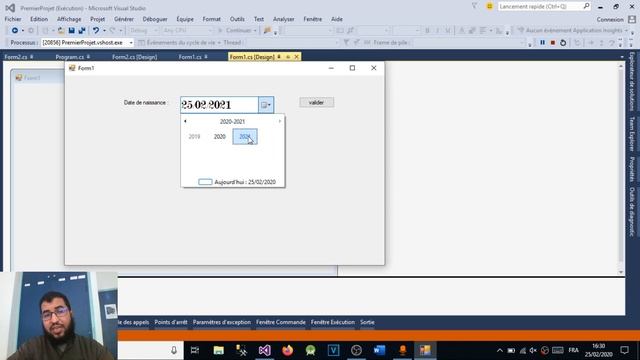The width and height of the screenshot is (640, 360).
Task: Click the volume muted tray icon
Action: click(533, 350)
